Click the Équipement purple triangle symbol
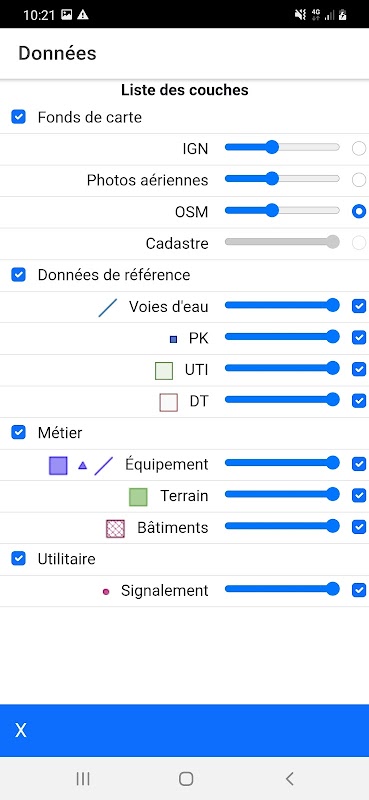Viewport: 369px width, 800px height. (x=83, y=465)
